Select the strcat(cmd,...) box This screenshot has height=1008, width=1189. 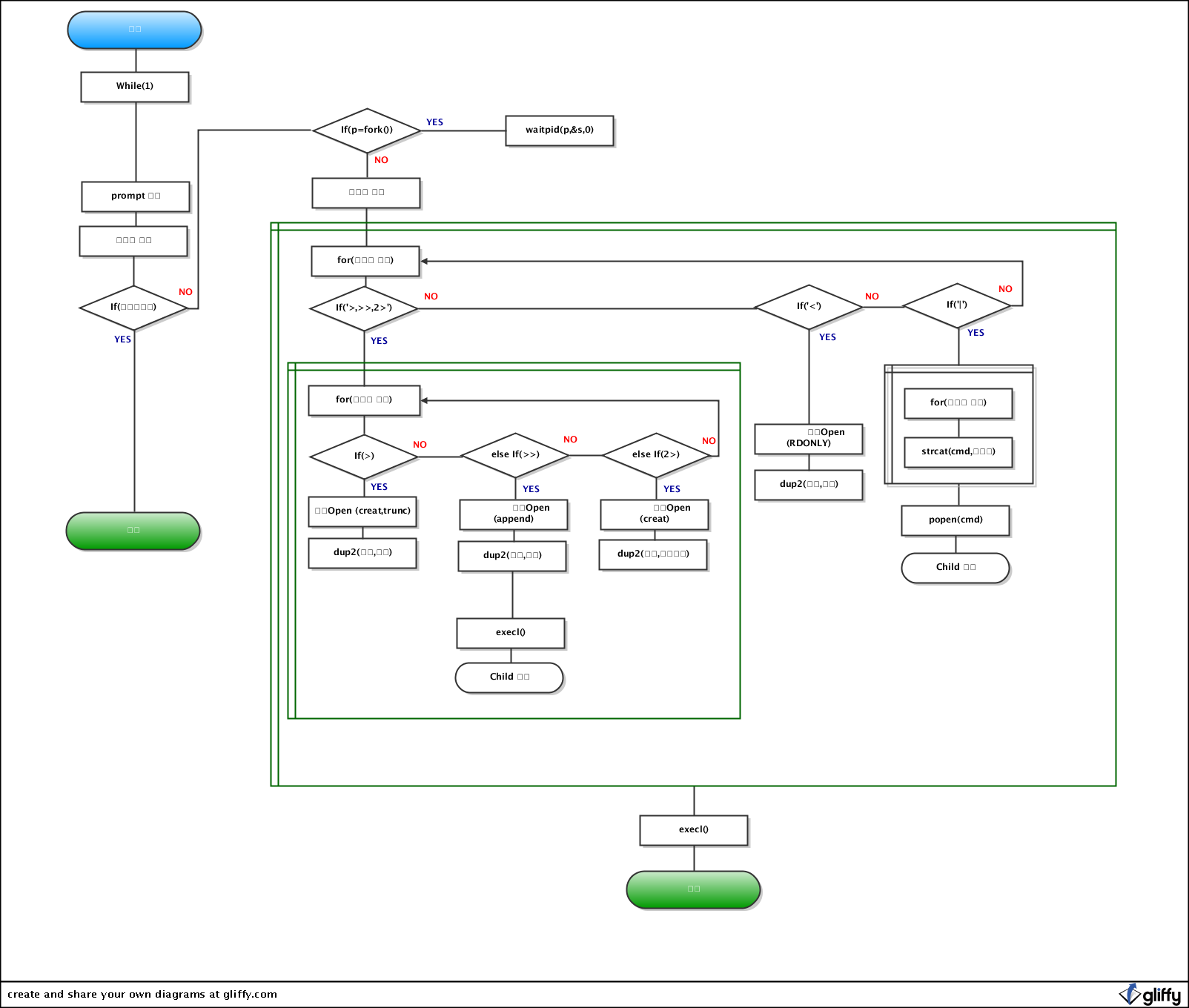[x=958, y=452]
